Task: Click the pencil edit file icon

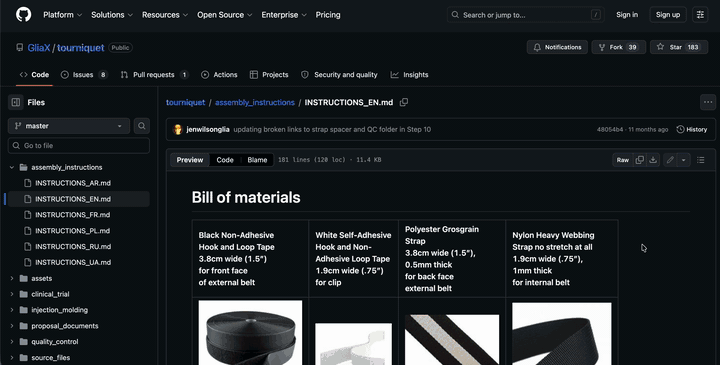Action: (x=670, y=160)
